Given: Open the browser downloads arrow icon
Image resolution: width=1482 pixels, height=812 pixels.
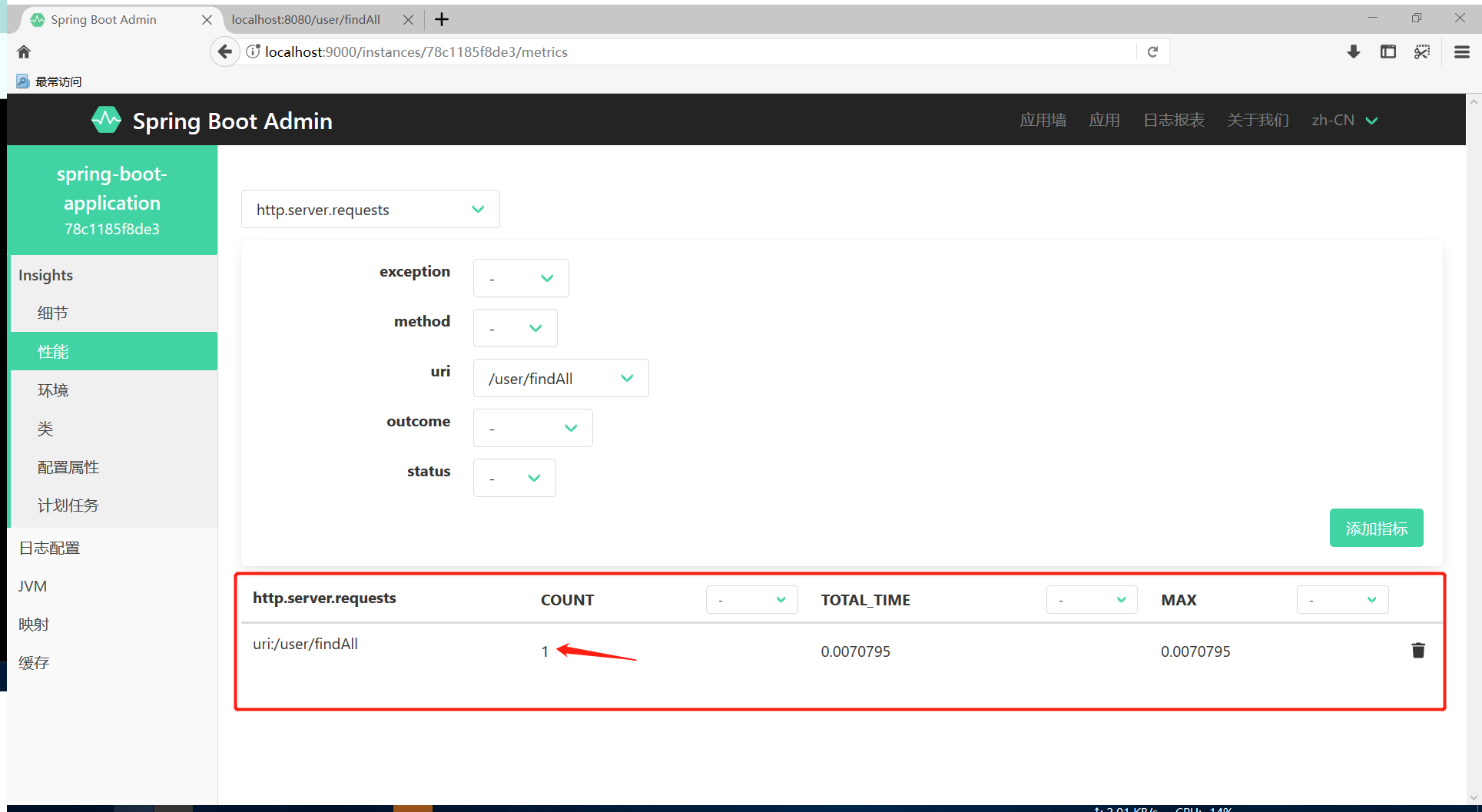Looking at the screenshot, I should pyautogui.click(x=1354, y=51).
